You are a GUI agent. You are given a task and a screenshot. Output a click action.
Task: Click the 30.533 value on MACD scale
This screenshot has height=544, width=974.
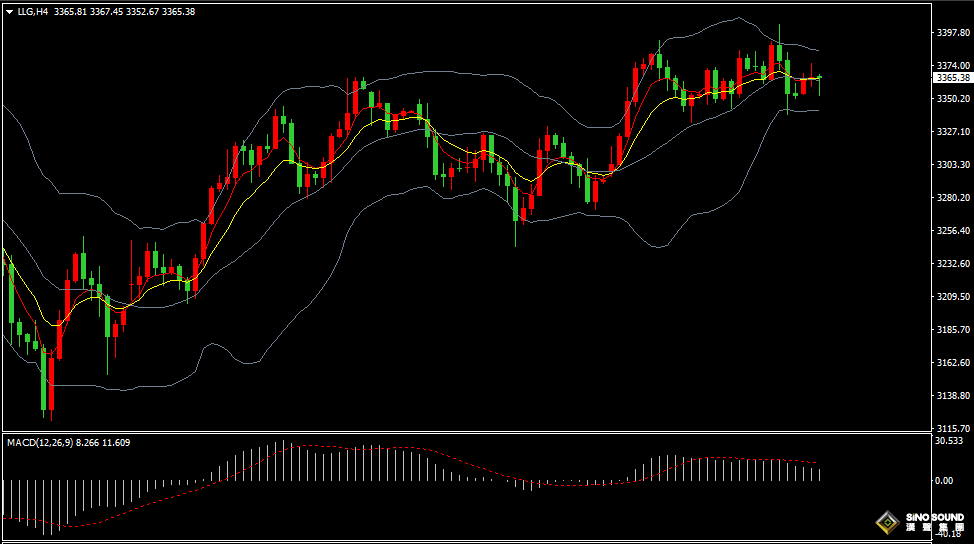[948, 441]
